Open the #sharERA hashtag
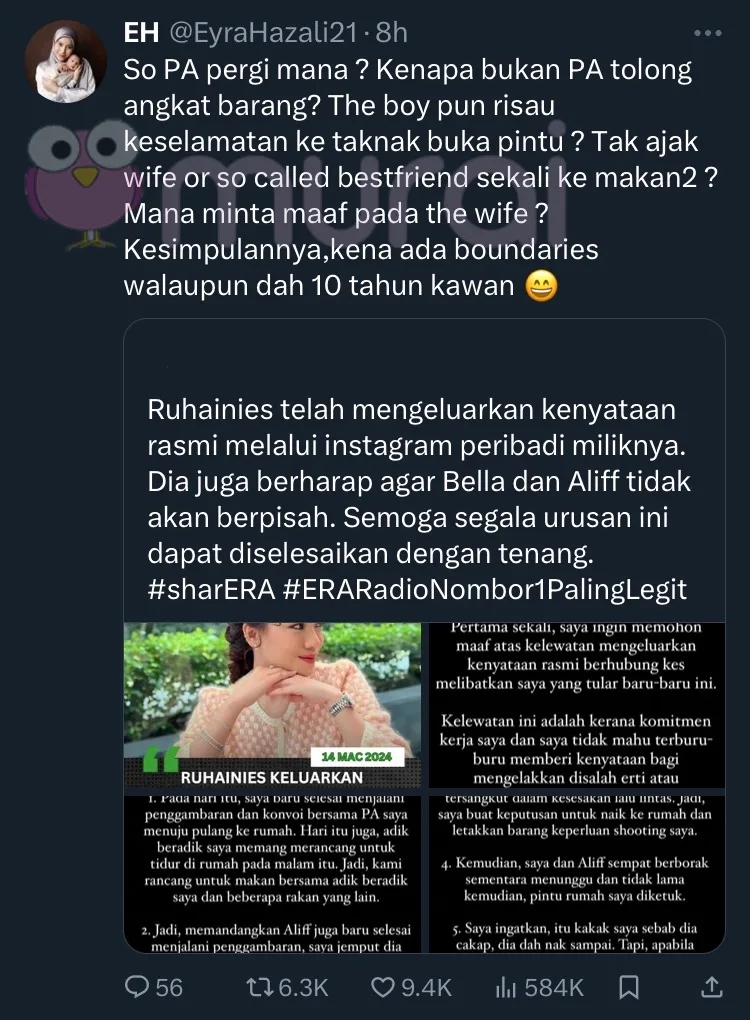 211,589
